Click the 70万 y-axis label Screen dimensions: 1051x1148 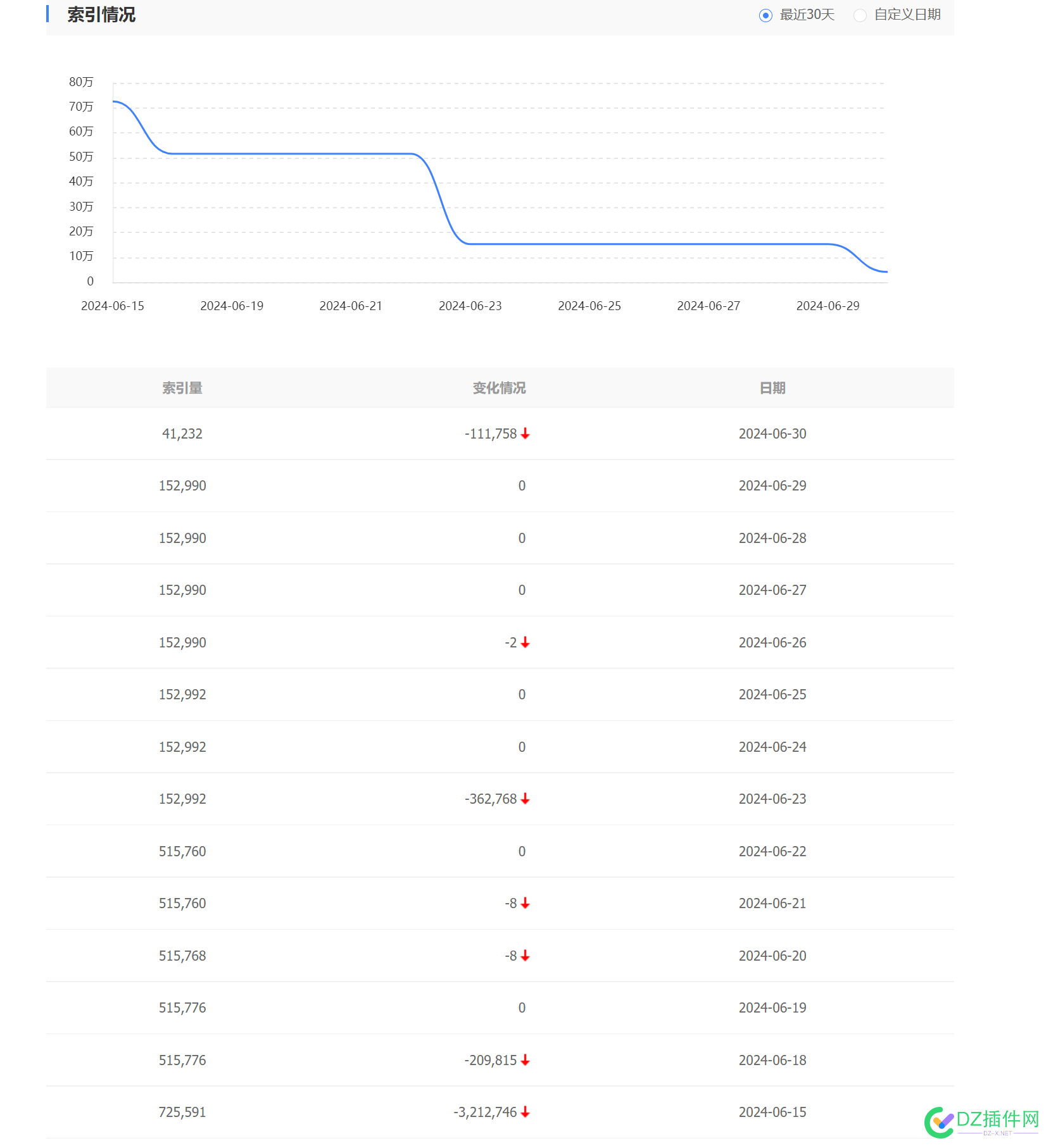[x=81, y=106]
